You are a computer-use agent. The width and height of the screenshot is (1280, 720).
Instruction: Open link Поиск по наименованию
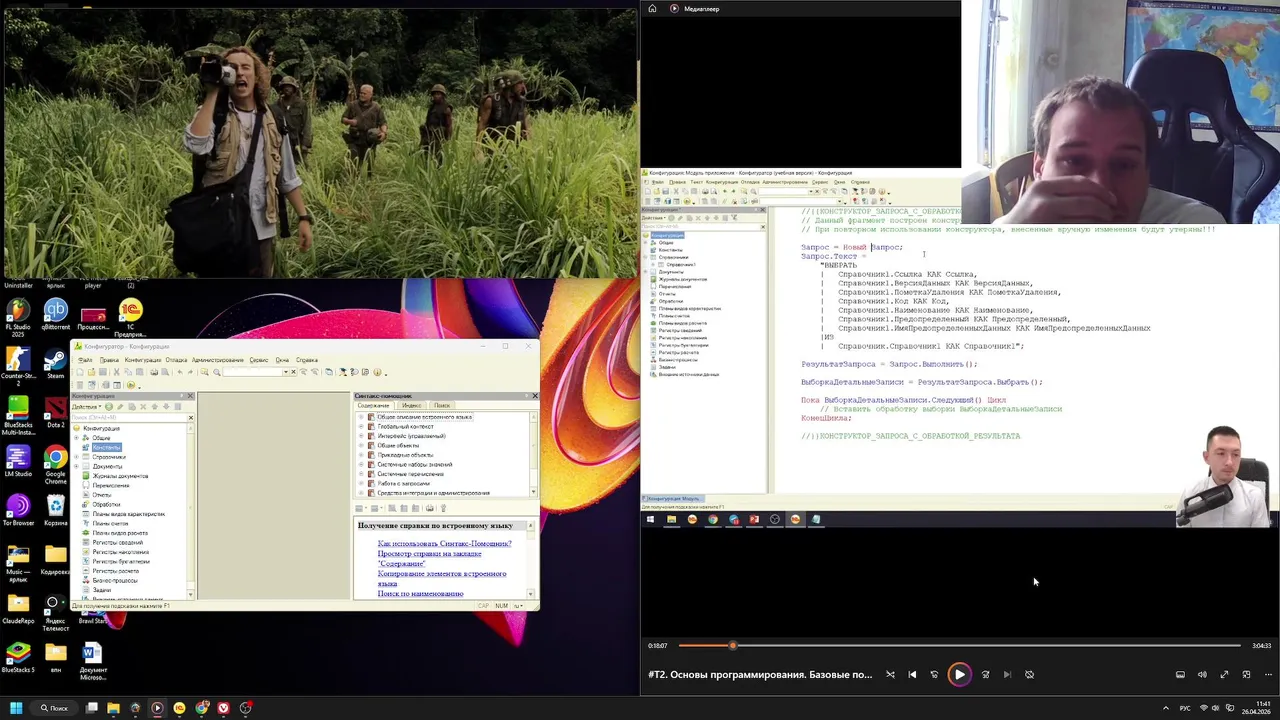pyautogui.click(x=420, y=594)
